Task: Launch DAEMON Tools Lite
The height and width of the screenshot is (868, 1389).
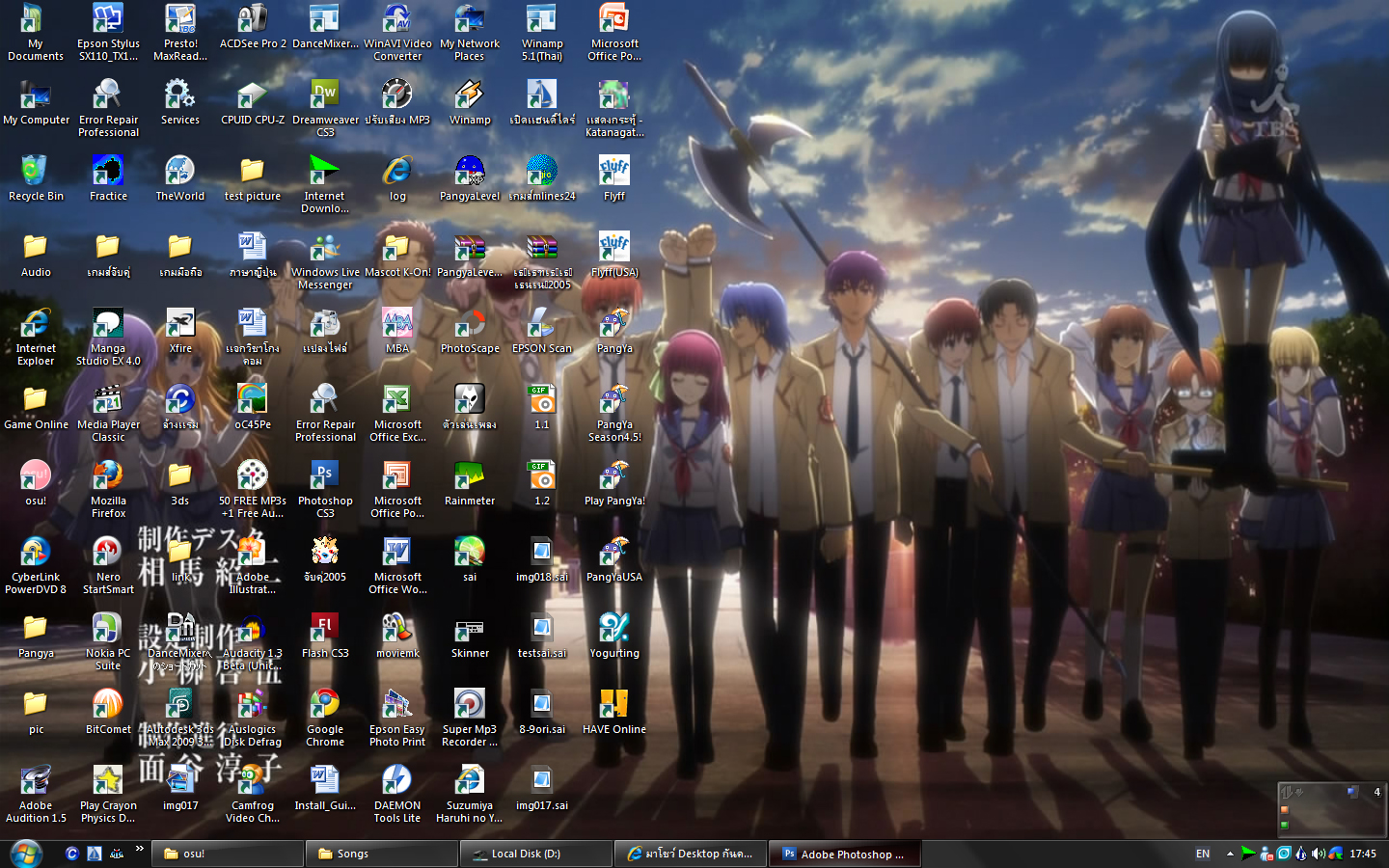Action: [397, 794]
